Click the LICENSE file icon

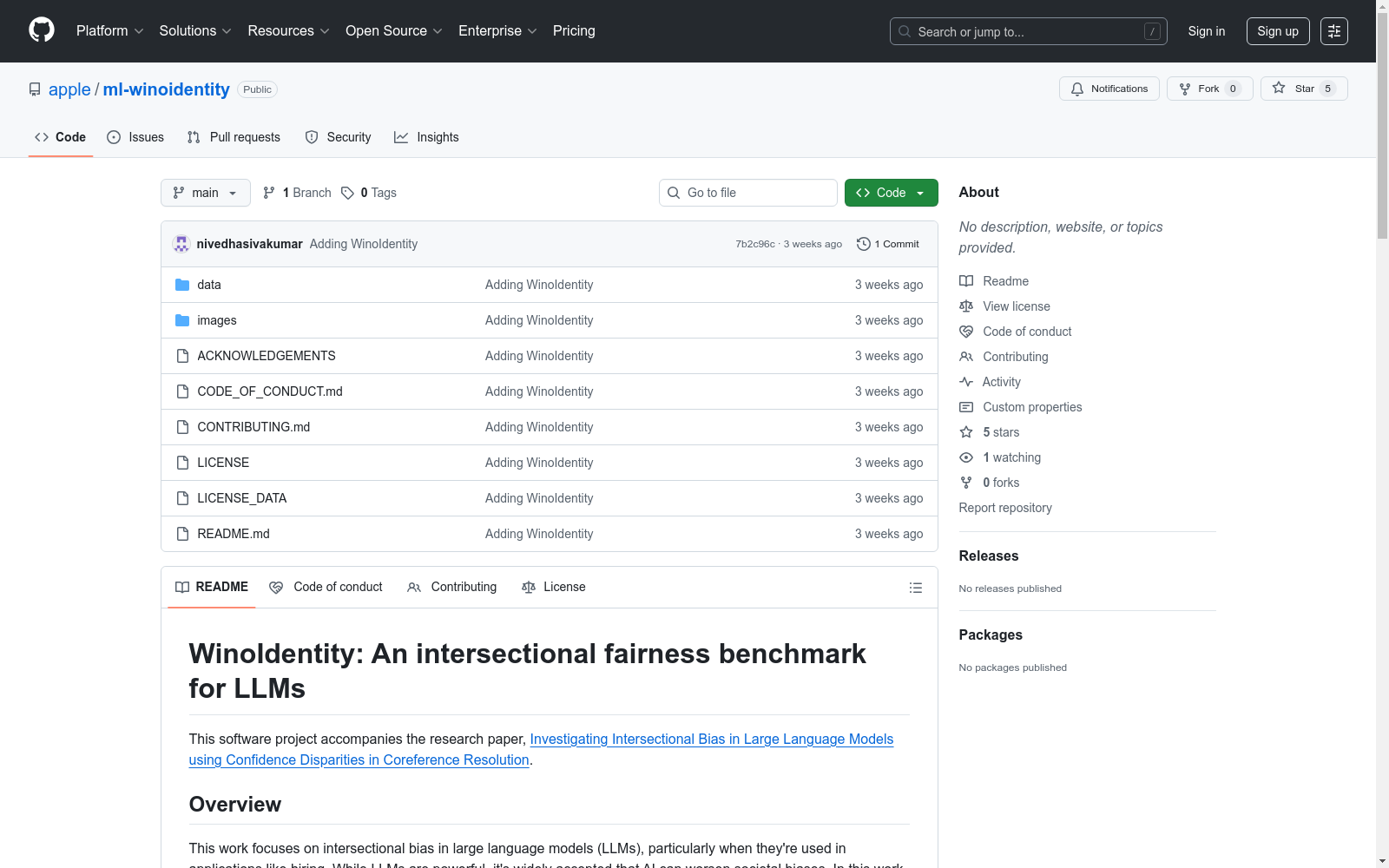point(182,463)
